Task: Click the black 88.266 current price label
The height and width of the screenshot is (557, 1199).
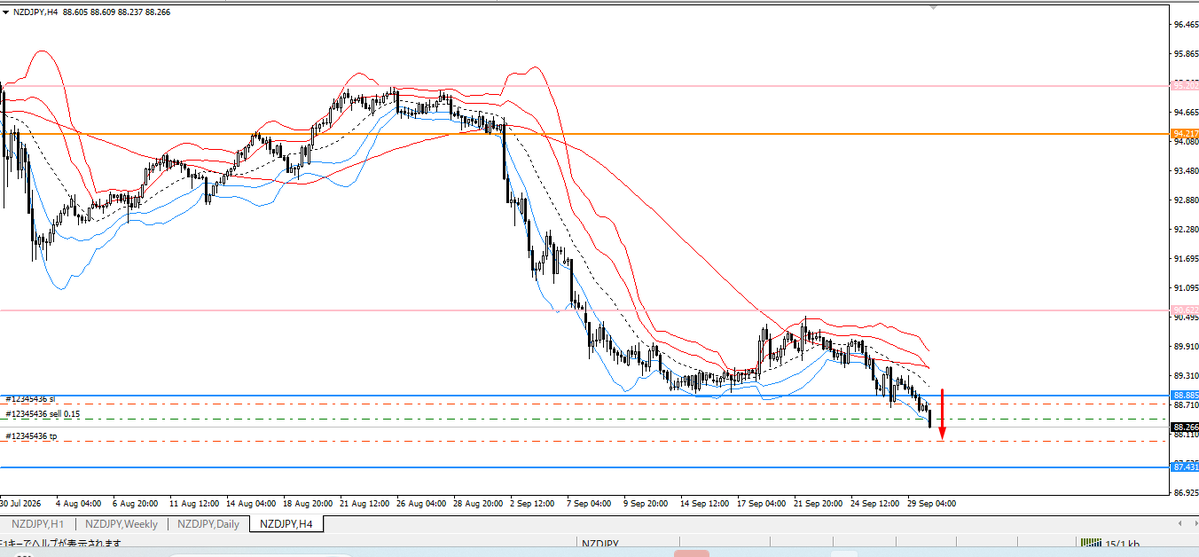Action: tap(1184, 427)
